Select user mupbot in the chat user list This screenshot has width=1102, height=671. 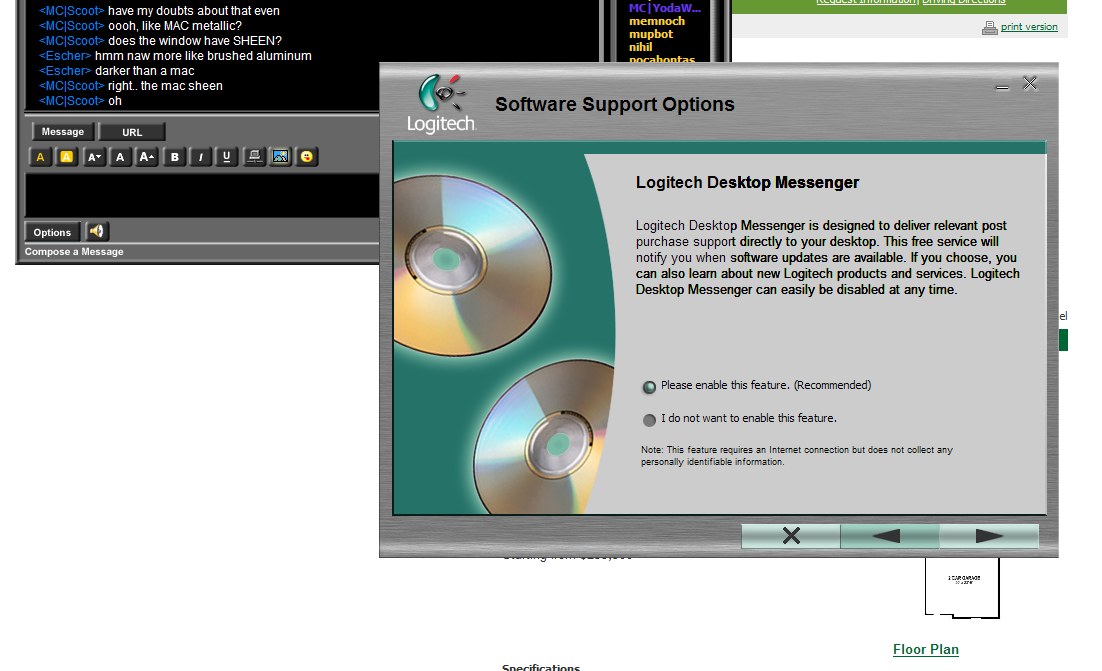coord(651,34)
